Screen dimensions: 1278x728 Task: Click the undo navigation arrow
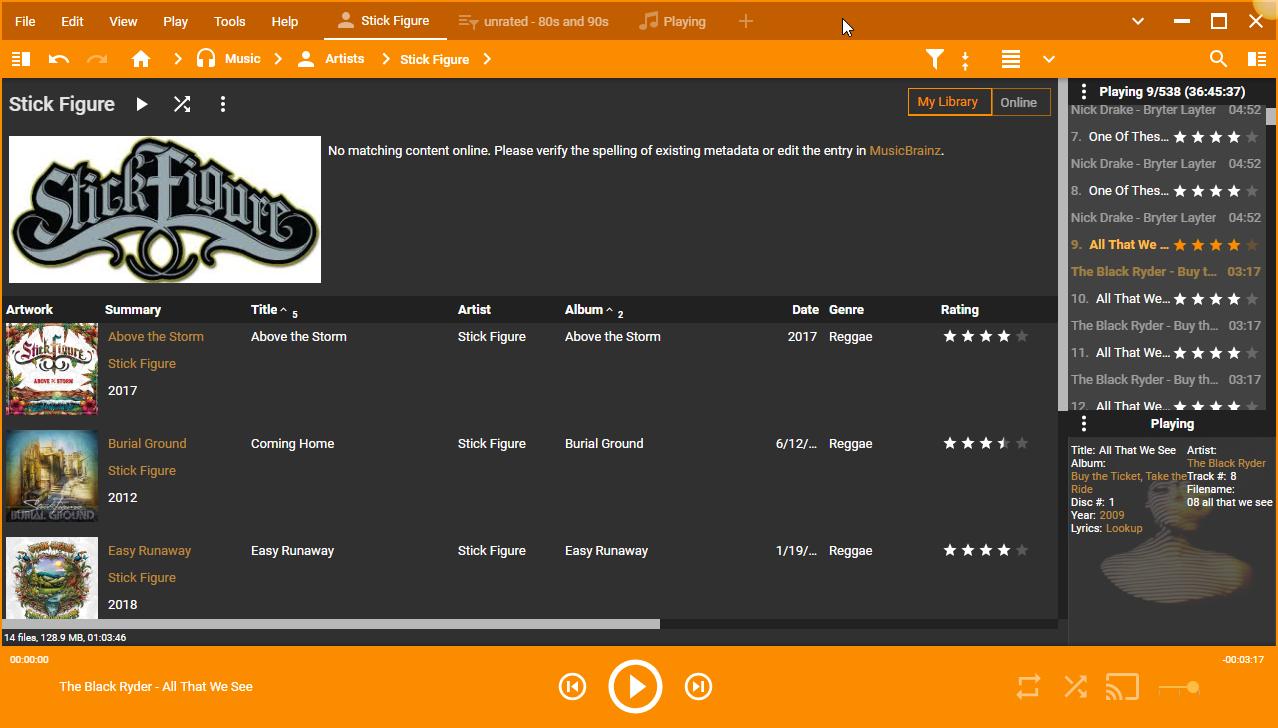coord(59,59)
